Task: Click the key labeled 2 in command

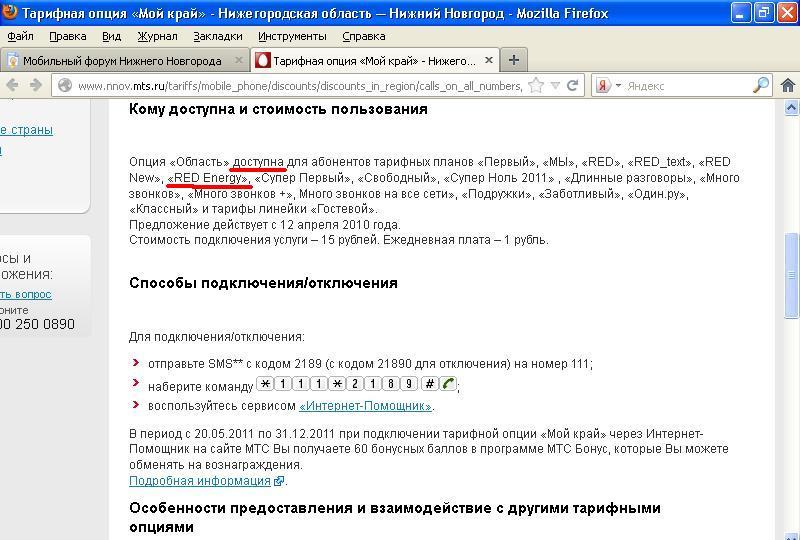Action: click(x=355, y=383)
